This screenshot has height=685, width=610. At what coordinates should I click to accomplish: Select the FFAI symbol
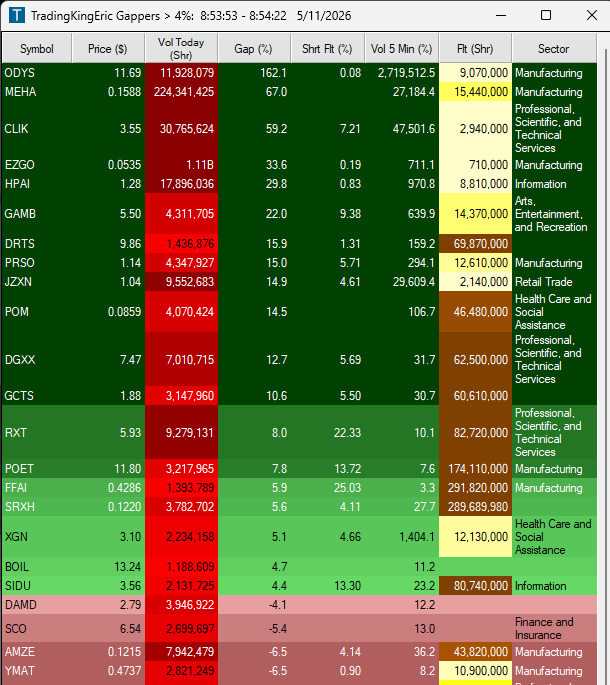pyautogui.click(x=16, y=488)
